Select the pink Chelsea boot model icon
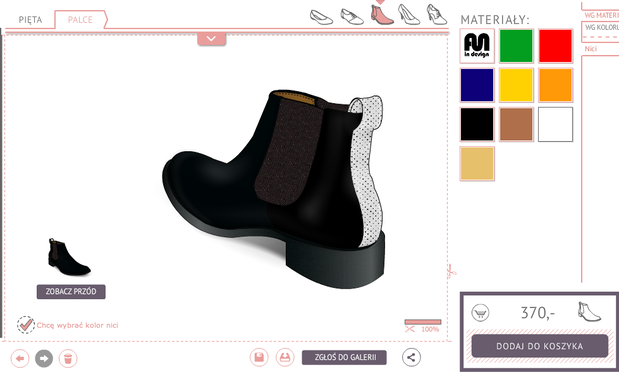The height and width of the screenshot is (372, 619). pyautogui.click(x=382, y=15)
